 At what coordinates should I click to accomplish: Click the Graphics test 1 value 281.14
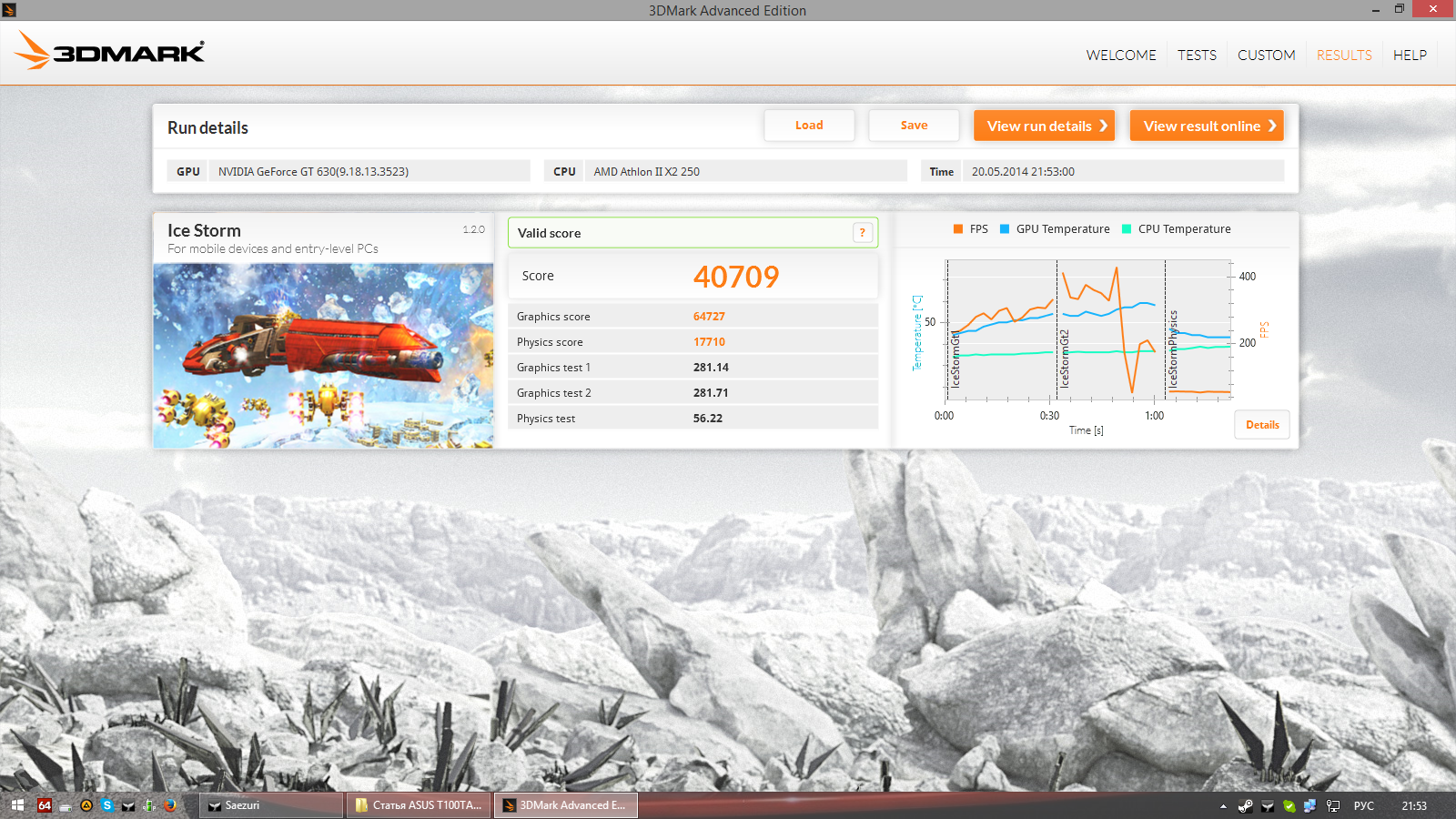point(711,368)
